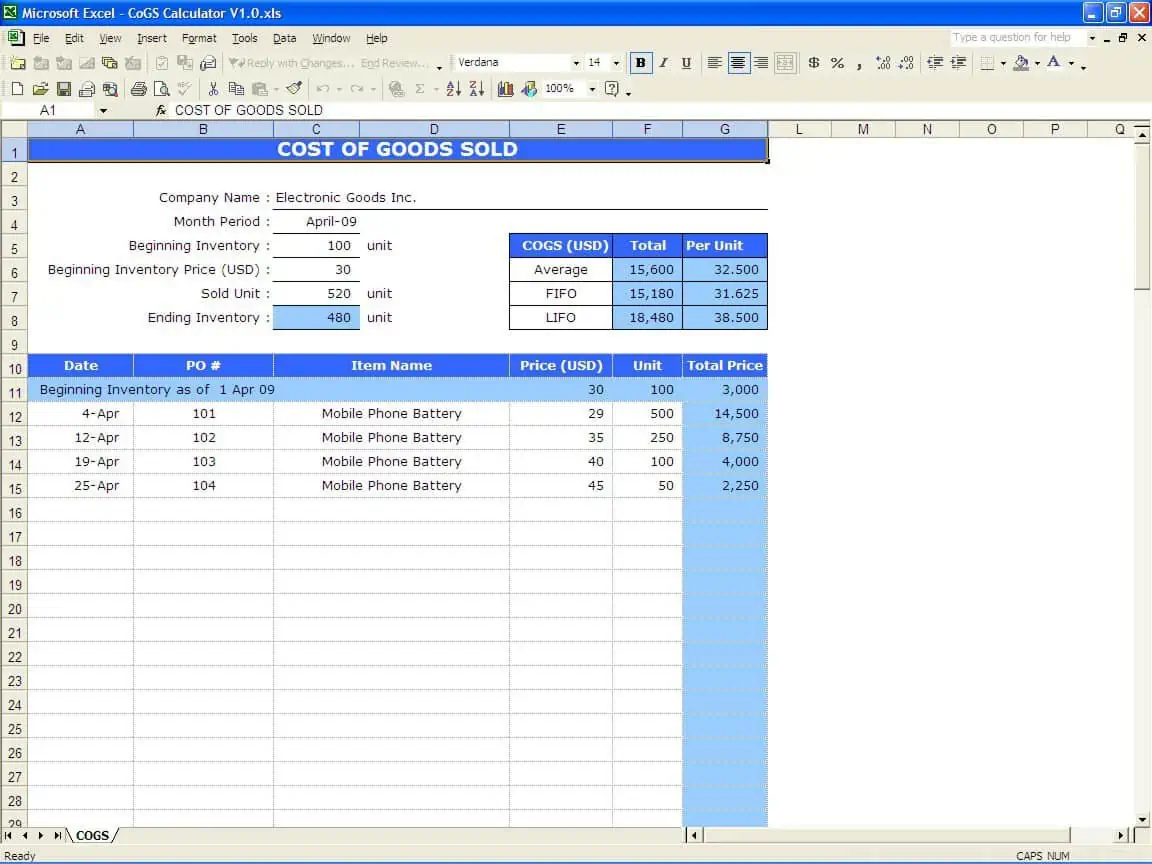The height and width of the screenshot is (864, 1152).
Task: Toggle Underline formatting
Action: click(x=686, y=63)
